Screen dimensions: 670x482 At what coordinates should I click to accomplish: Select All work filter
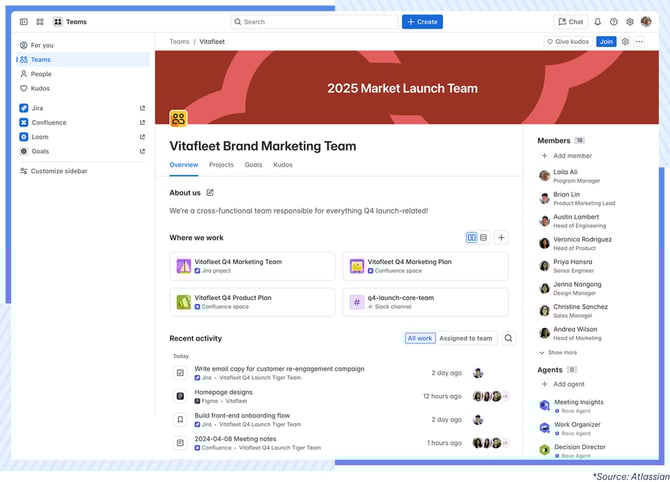420,338
